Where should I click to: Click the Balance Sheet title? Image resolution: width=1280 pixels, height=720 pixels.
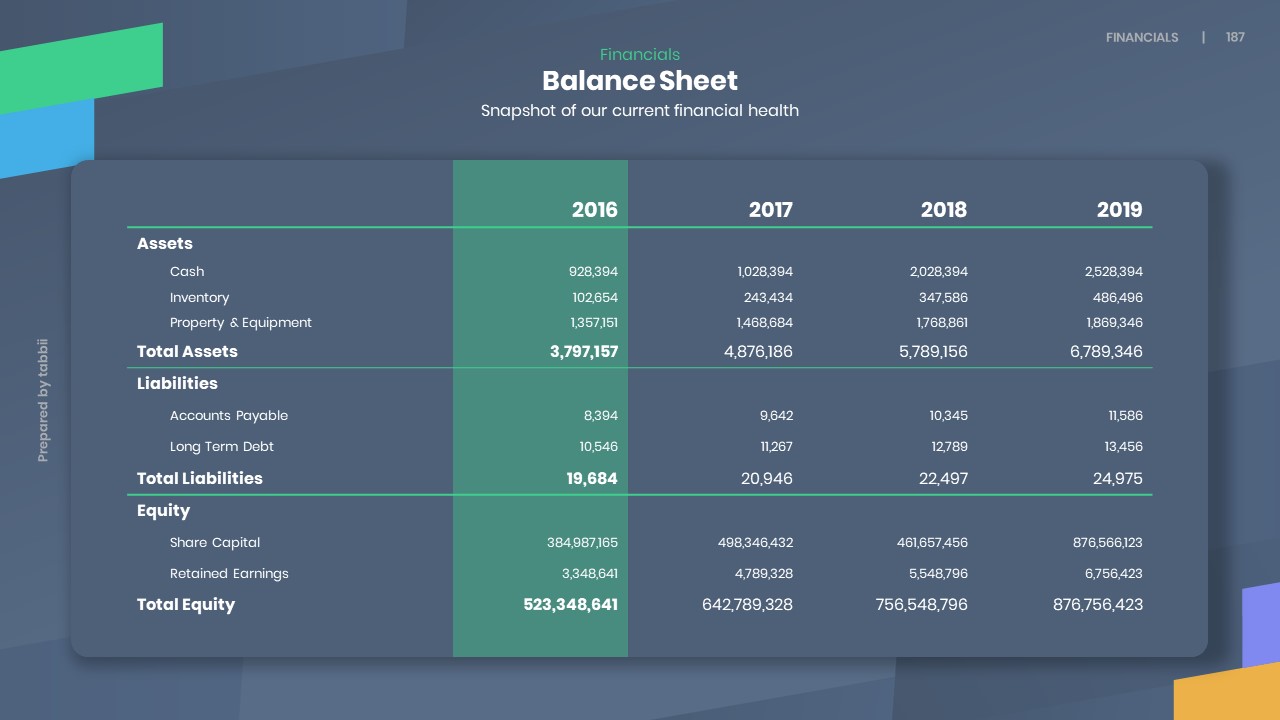click(640, 81)
